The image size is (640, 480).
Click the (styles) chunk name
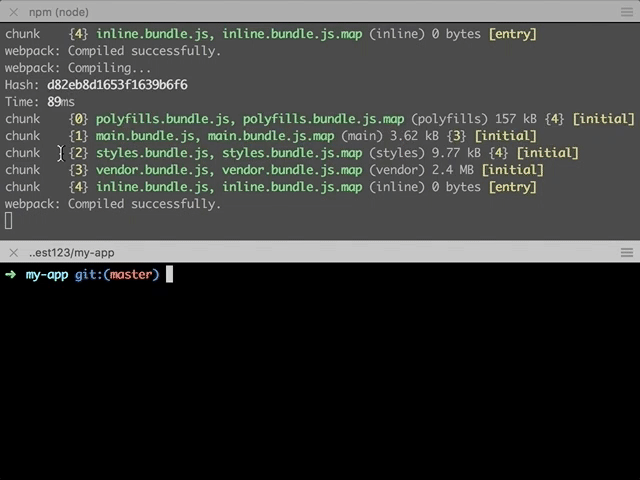(397, 153)
